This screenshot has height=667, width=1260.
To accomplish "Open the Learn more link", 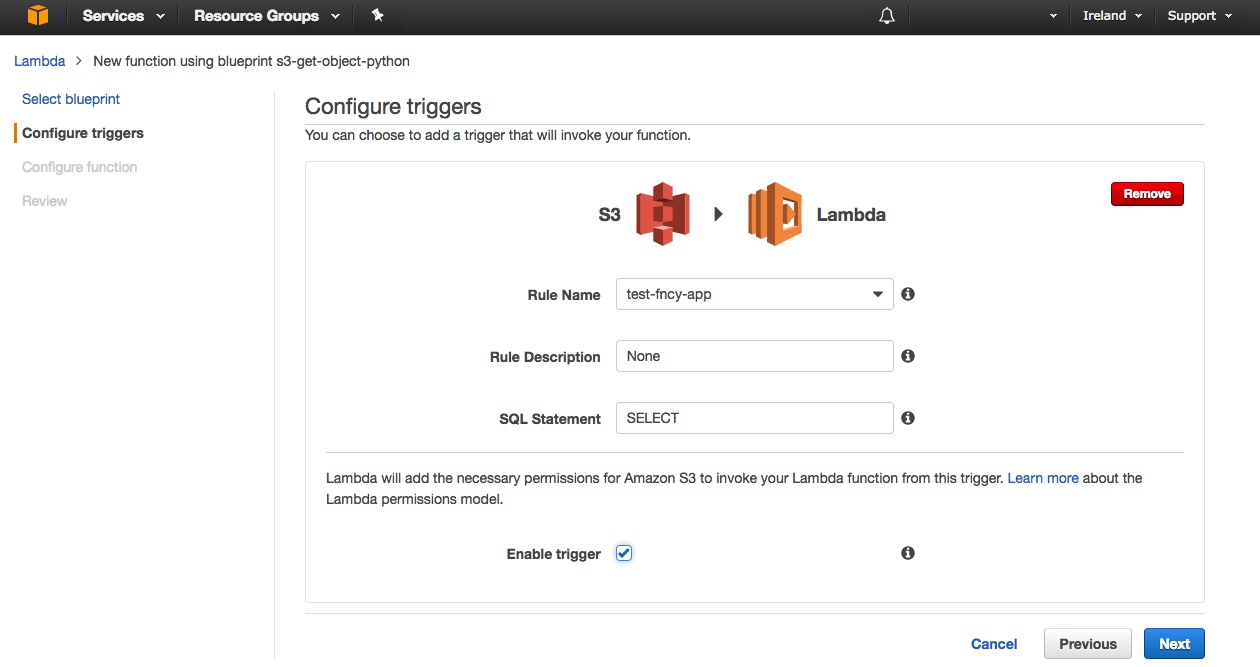I will click(1043, 478).
